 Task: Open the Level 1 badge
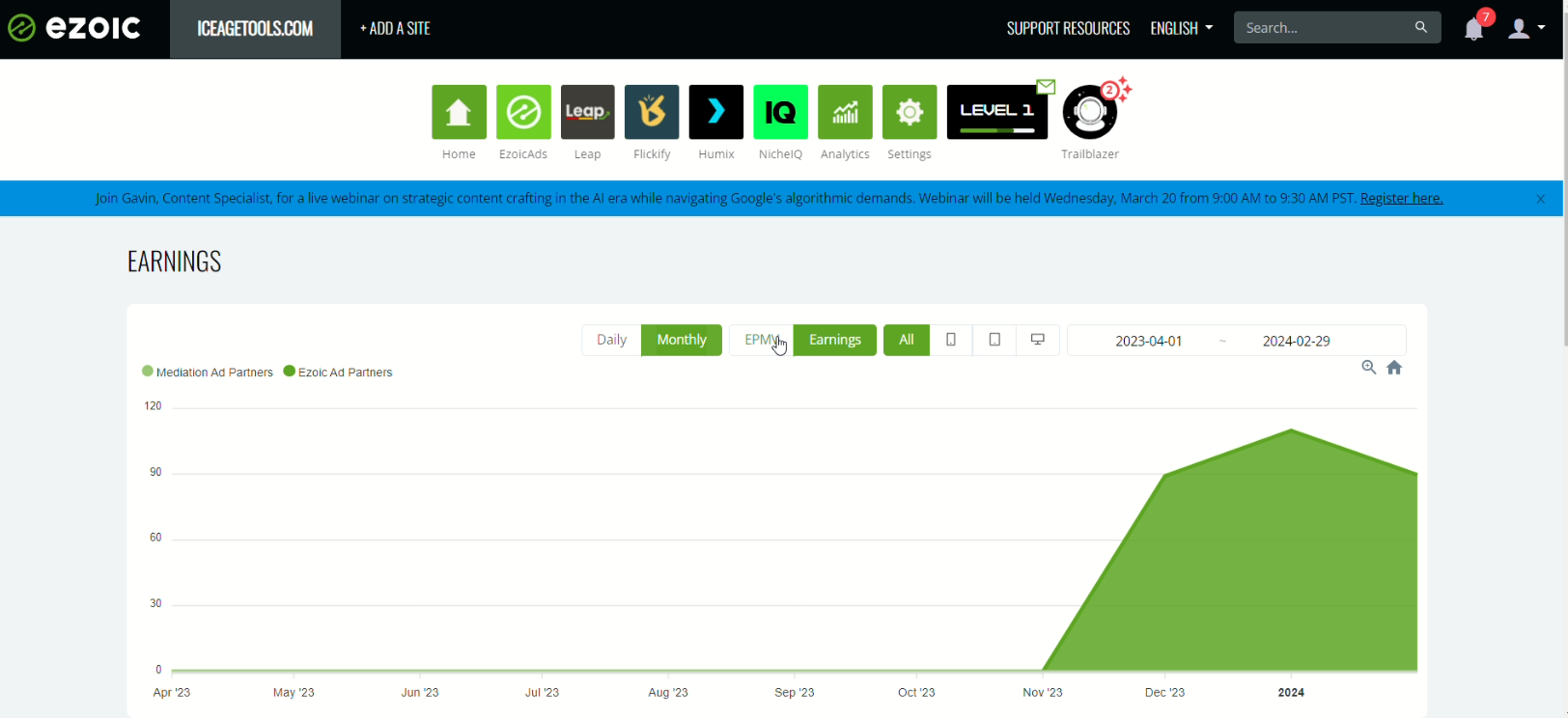[997, 112]
